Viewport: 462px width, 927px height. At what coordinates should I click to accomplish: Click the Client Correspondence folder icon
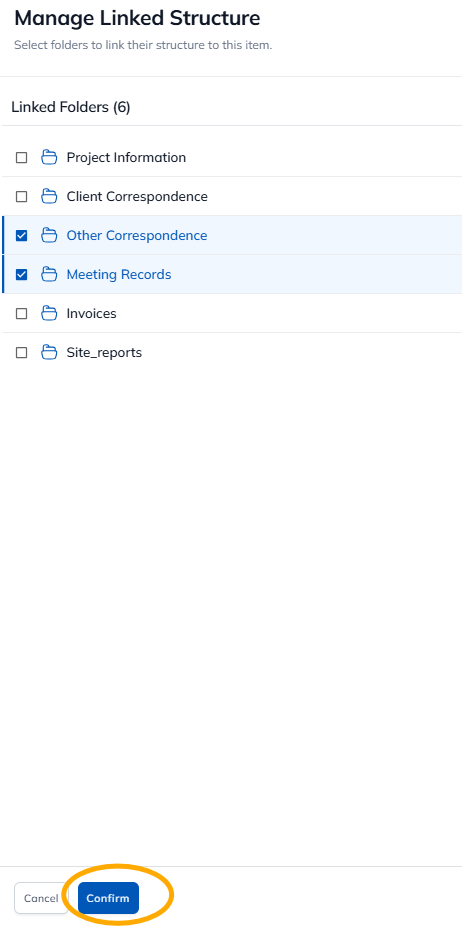(x=49, y=196)
